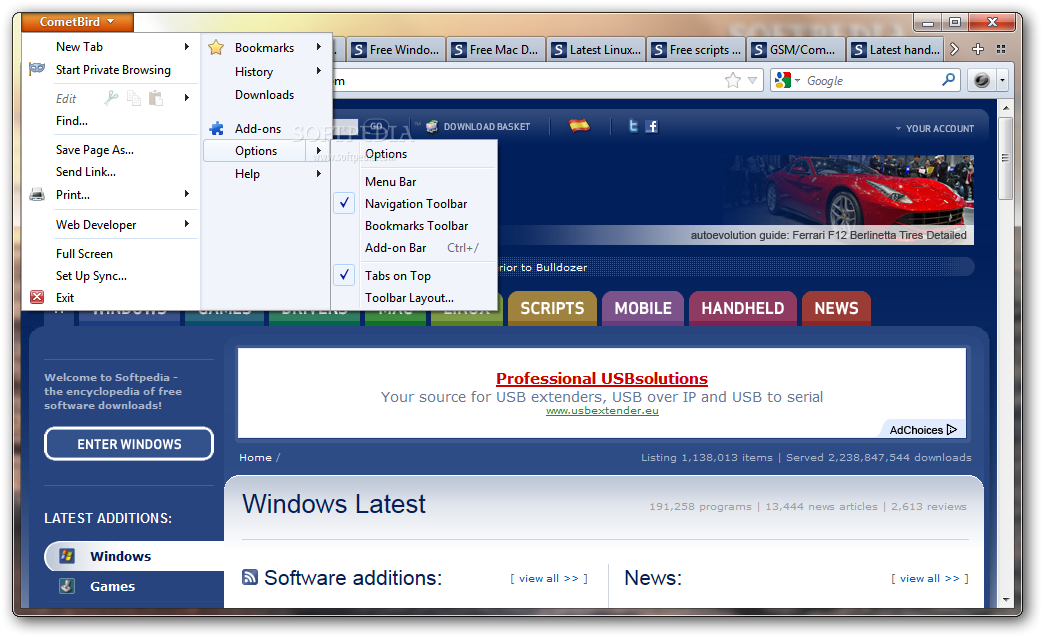The image size is (1043, 637).
Task: Click the Facebook icon on Softpedia header
Action: point(651,126)
